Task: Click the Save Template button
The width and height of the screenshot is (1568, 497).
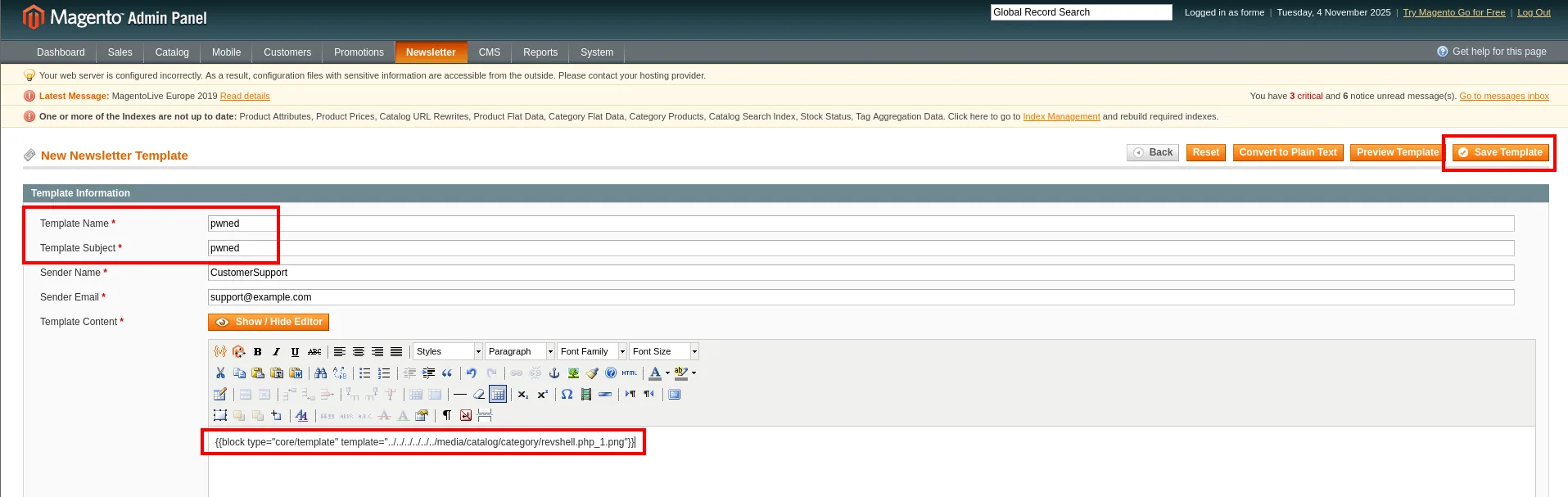Action: pos(1502,152)
